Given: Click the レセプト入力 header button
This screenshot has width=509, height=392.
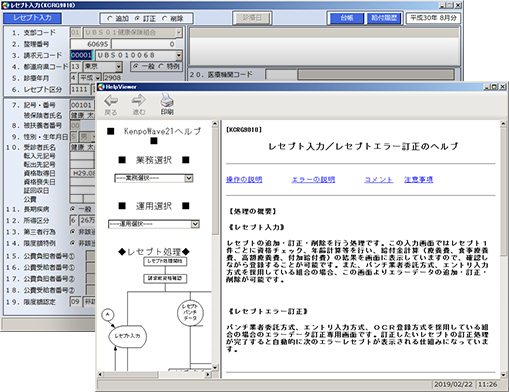Looking at the screenshot, I should coord(32,18).
